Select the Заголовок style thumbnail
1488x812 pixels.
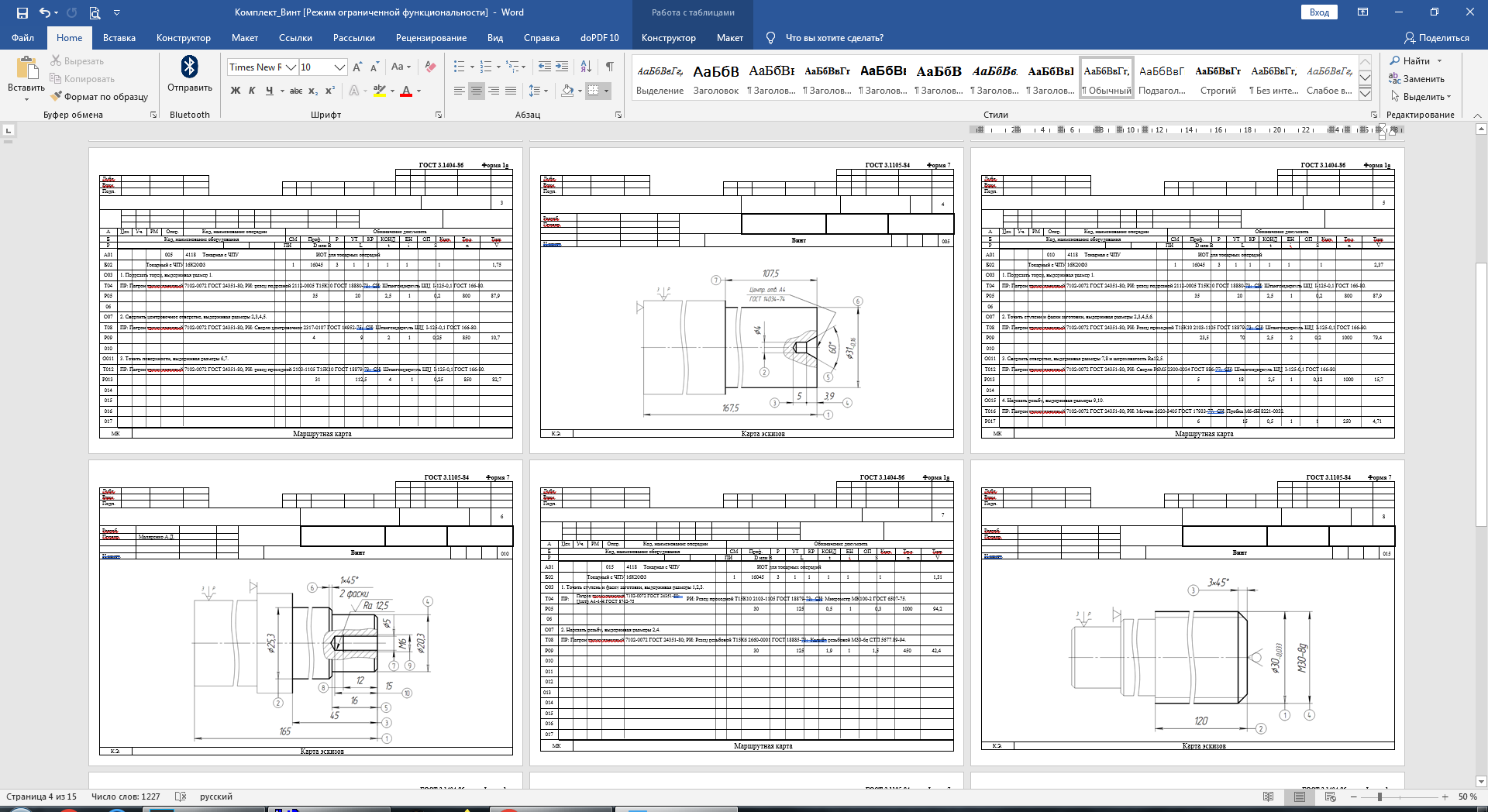coord(716,79)
